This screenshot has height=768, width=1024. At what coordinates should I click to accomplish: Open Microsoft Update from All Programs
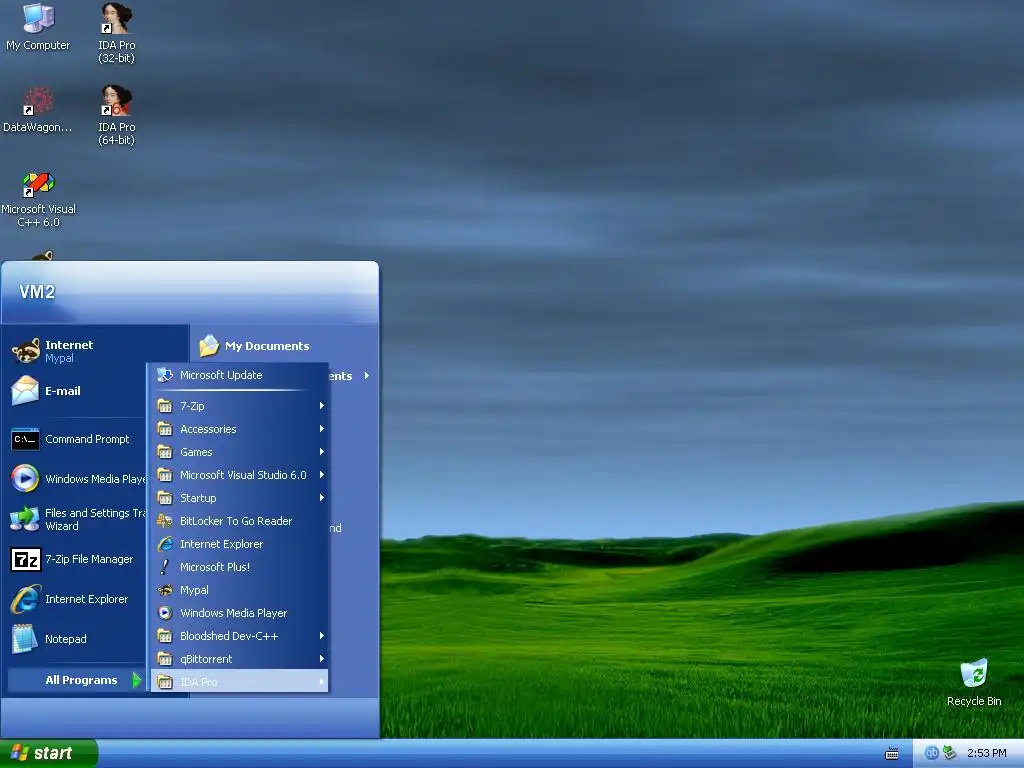pyautogui.click(x=239, y=375)
